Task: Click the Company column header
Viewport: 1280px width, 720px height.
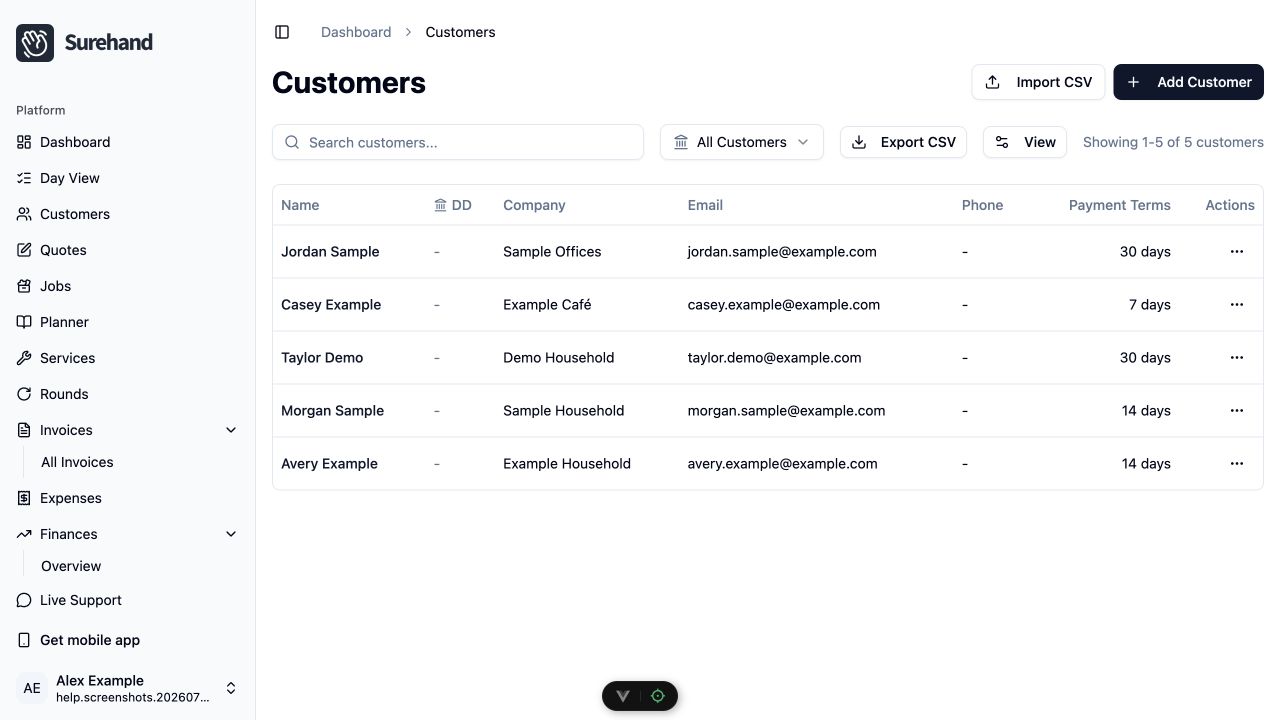Action: (x=534, y=205)
